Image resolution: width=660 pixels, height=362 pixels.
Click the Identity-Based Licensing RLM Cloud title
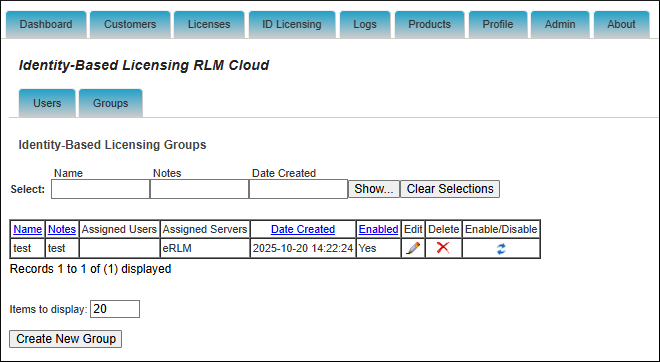tap(144, 65)
